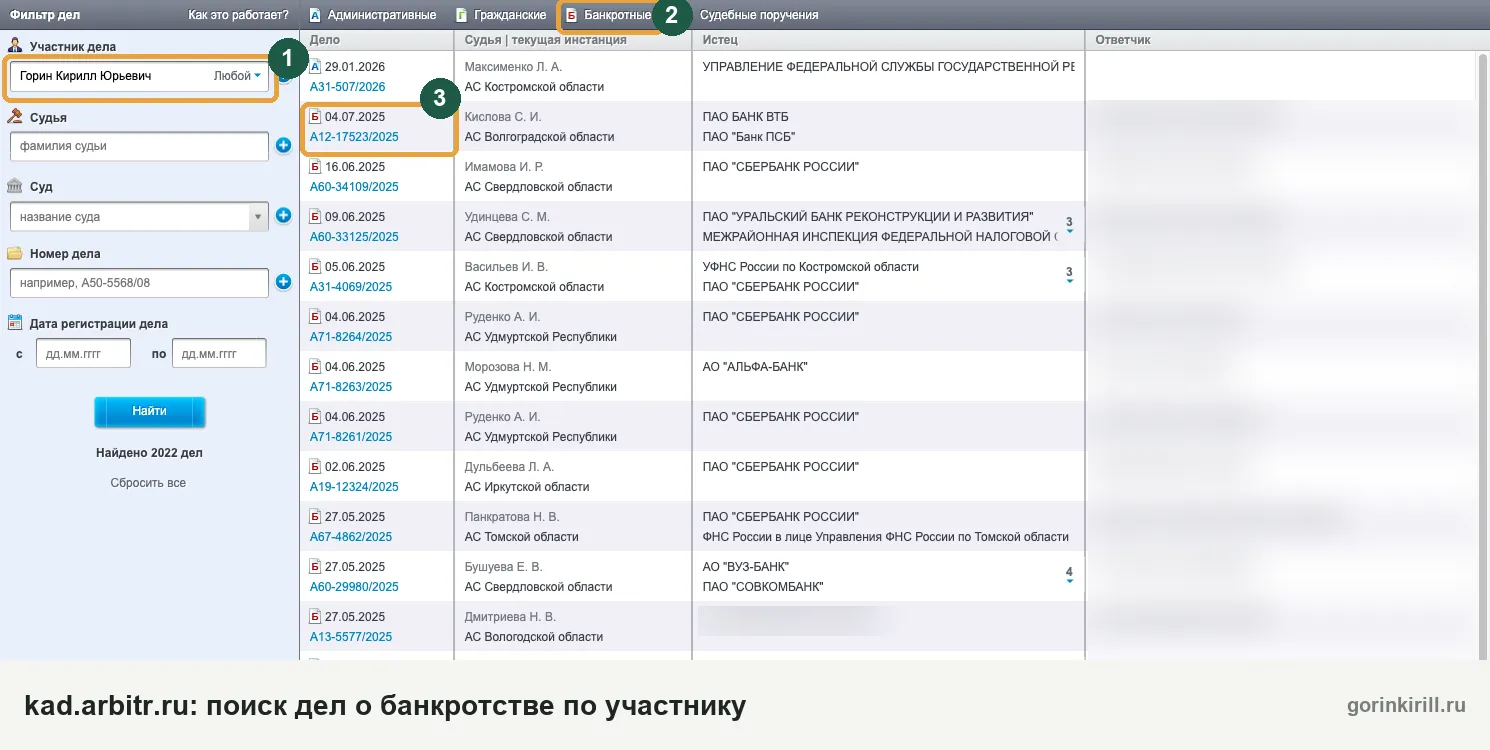The width and height of the screenshot is (1490, 750).
Task: Add another judge filter with plus icon
Action: click(283, 146)
